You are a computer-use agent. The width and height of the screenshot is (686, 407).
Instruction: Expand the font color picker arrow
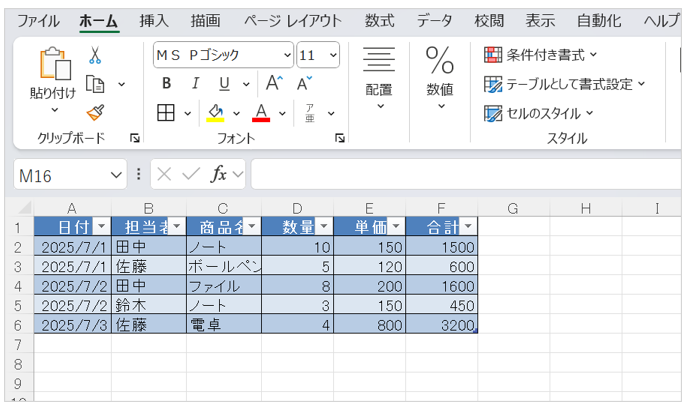tap(282, 114)
